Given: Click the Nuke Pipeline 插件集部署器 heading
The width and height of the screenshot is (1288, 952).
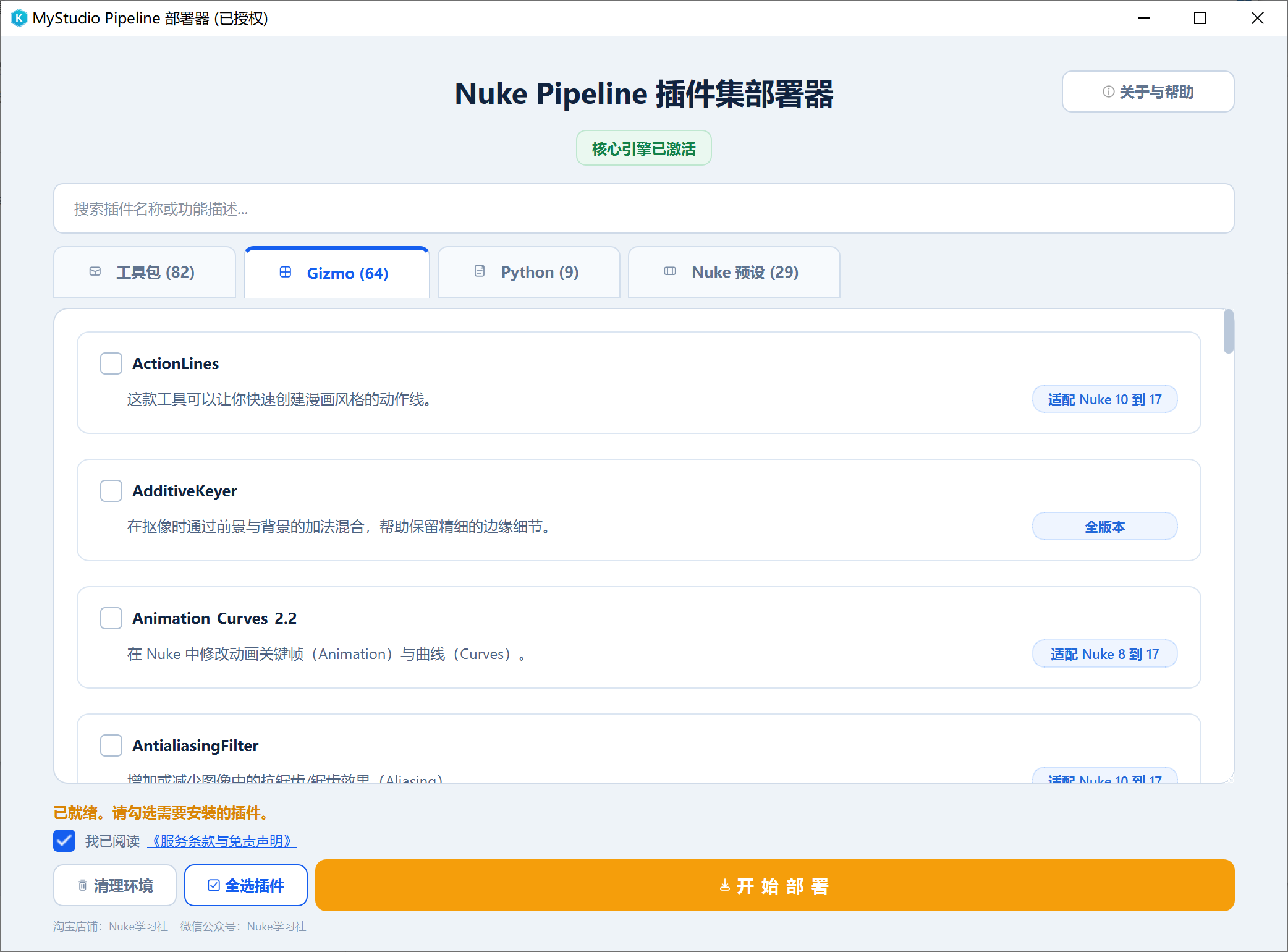Looking at the screenshot, I should pyautogui.click(x=644, y=94).
